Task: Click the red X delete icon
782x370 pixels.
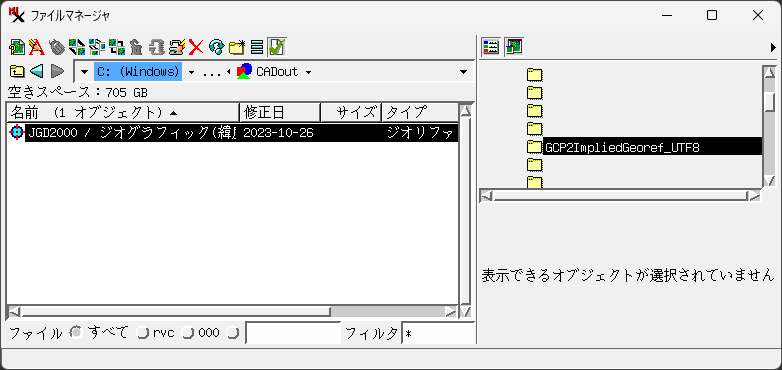Action: pos(196,47)
